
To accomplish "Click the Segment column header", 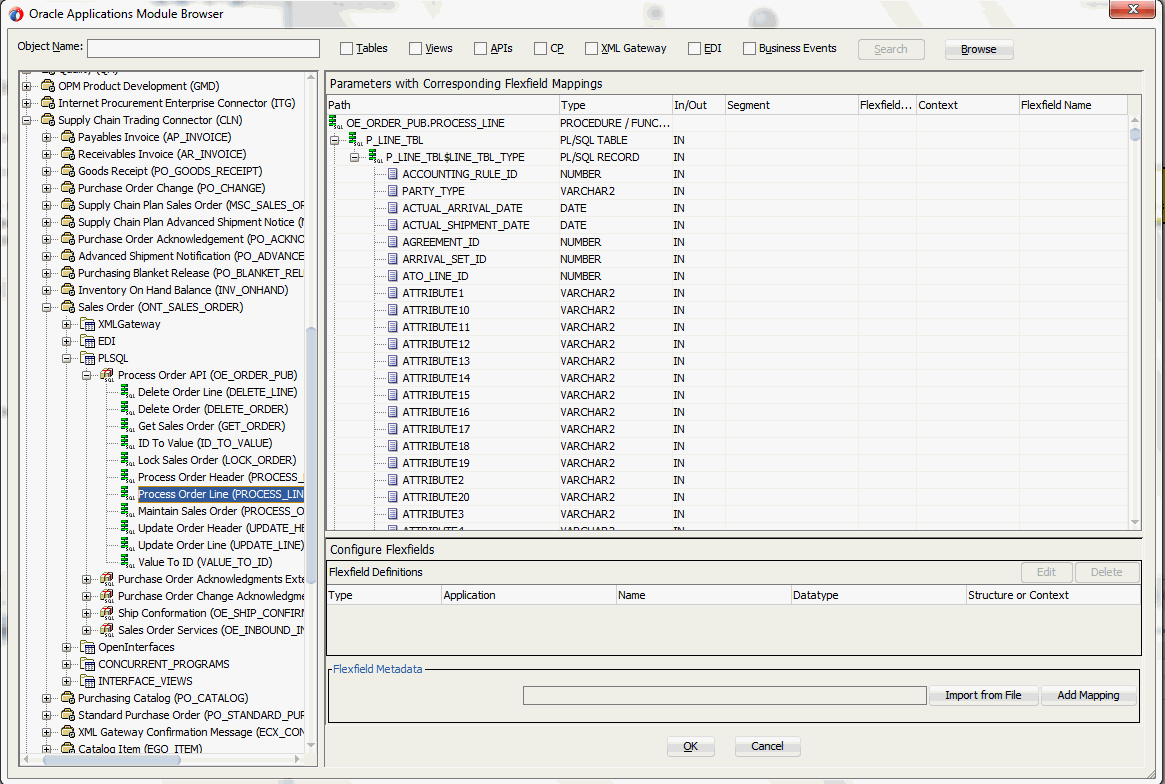I will (792, 105).
